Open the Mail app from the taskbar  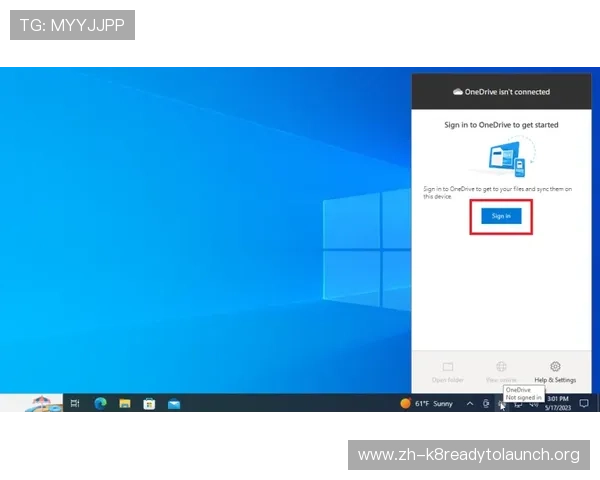pos(174,403)
